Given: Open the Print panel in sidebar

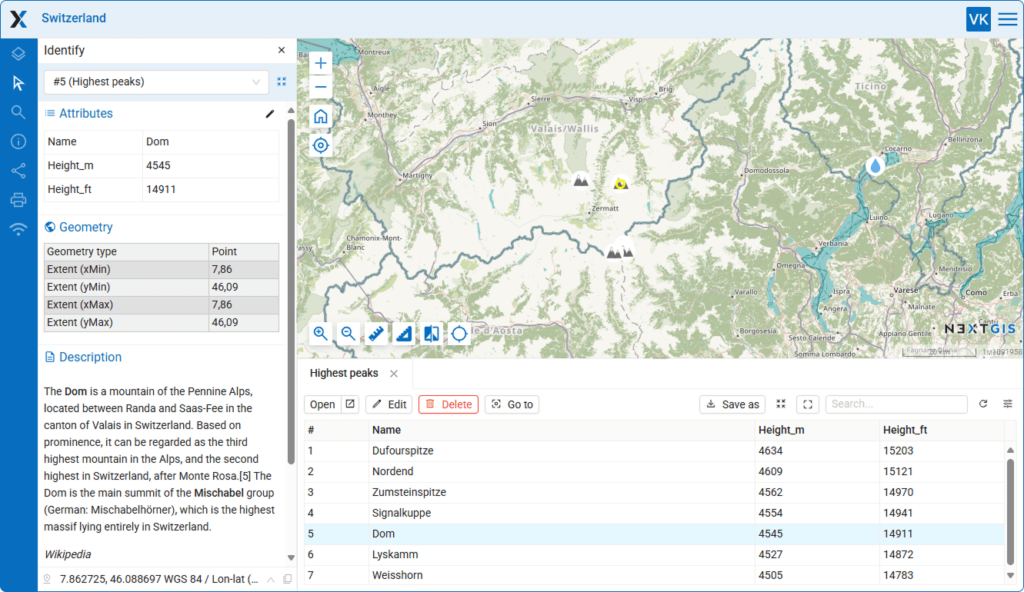Looking at the screenshot, I should pos(18,200).
